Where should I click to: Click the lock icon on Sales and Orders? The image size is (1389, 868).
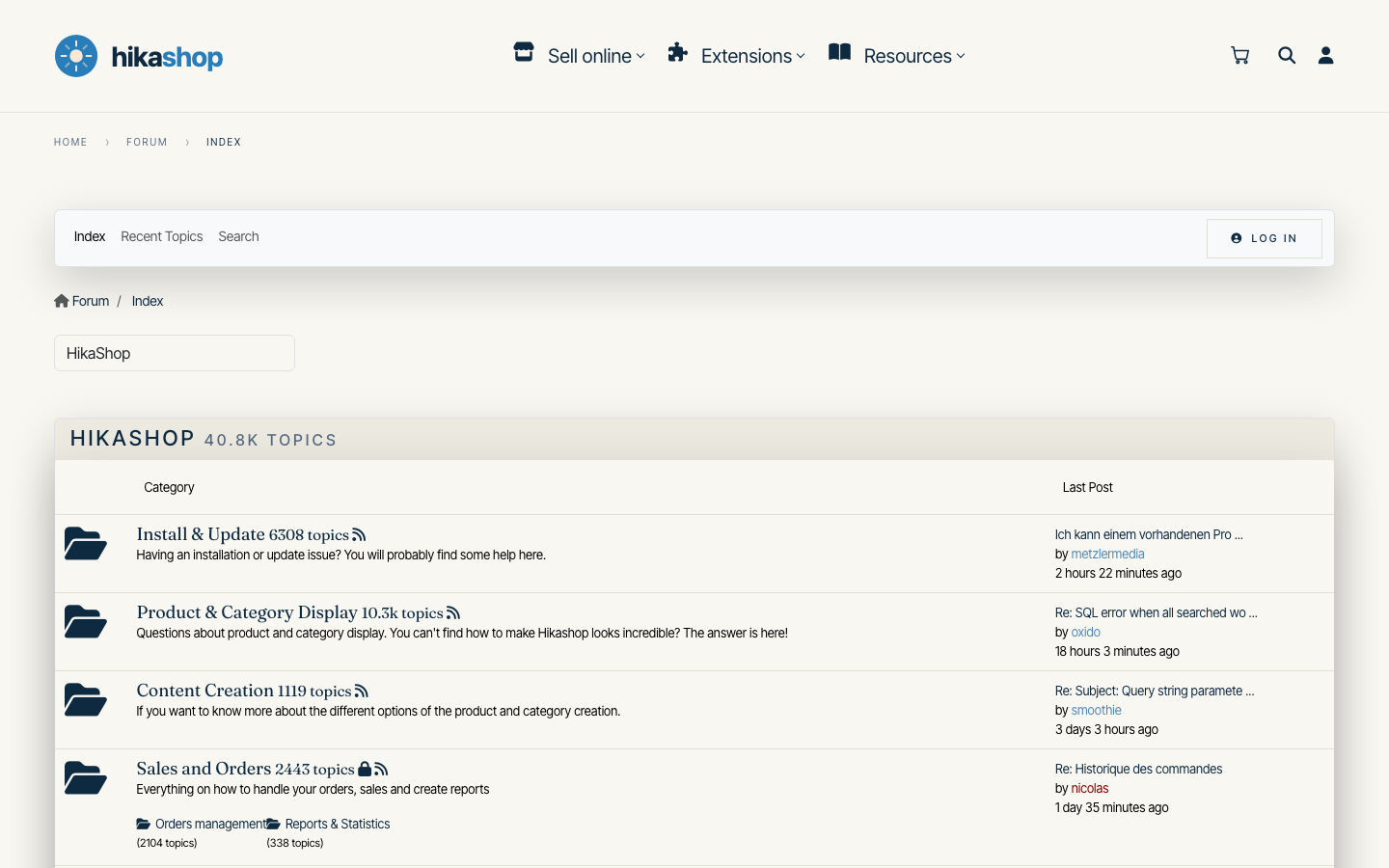365,769
